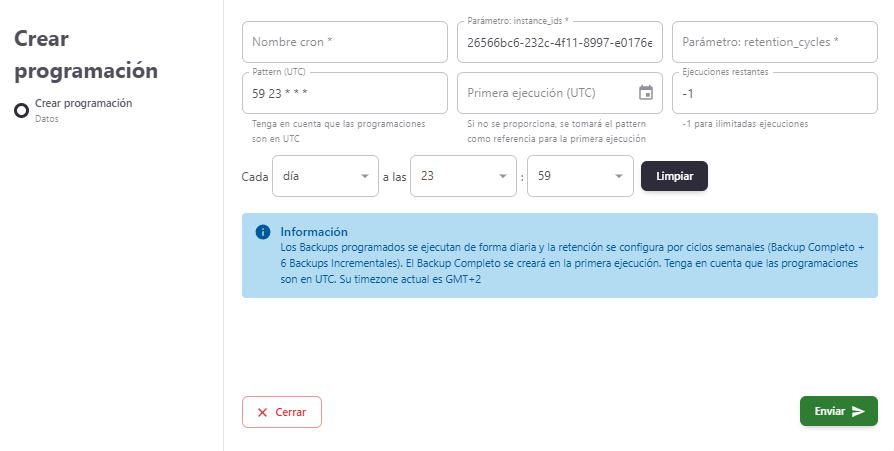This screenshot has height=451, width=894.
Task: Focus the Pattern (UTC) cron field
Action: (344, 93)
